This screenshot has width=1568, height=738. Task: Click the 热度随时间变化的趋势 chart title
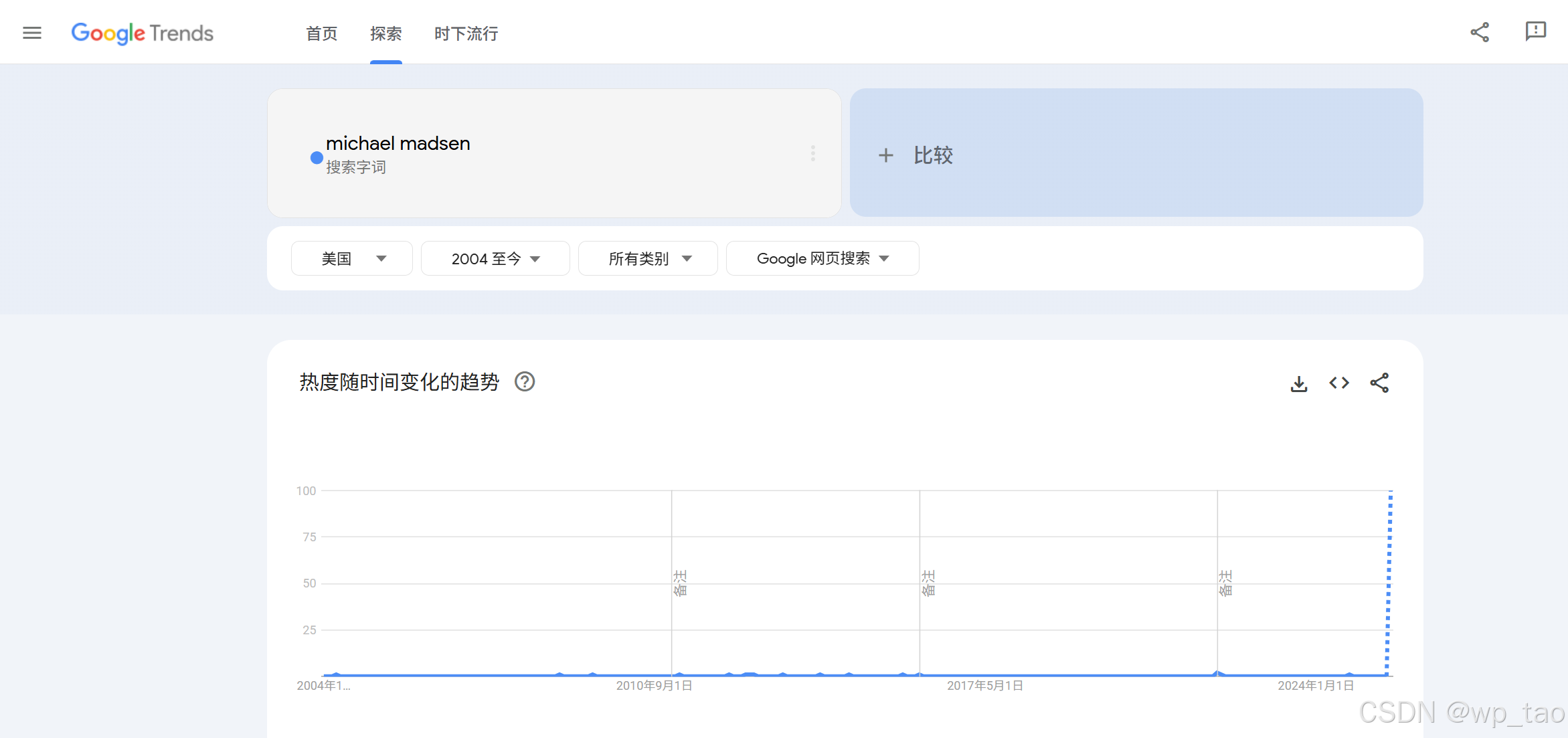[x=400, y=382]
